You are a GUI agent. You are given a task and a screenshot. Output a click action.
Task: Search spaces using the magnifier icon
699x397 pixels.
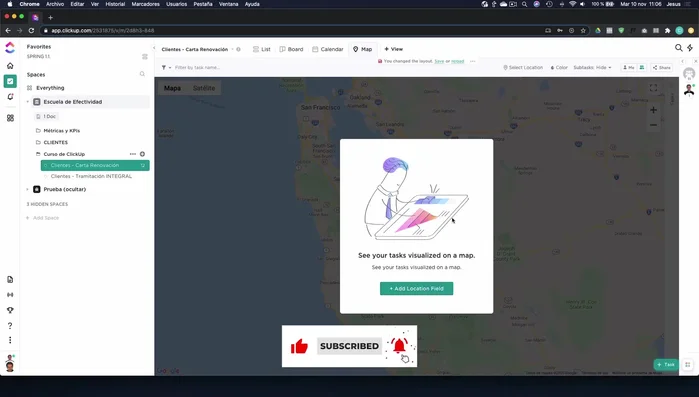[x=142, y=74]
